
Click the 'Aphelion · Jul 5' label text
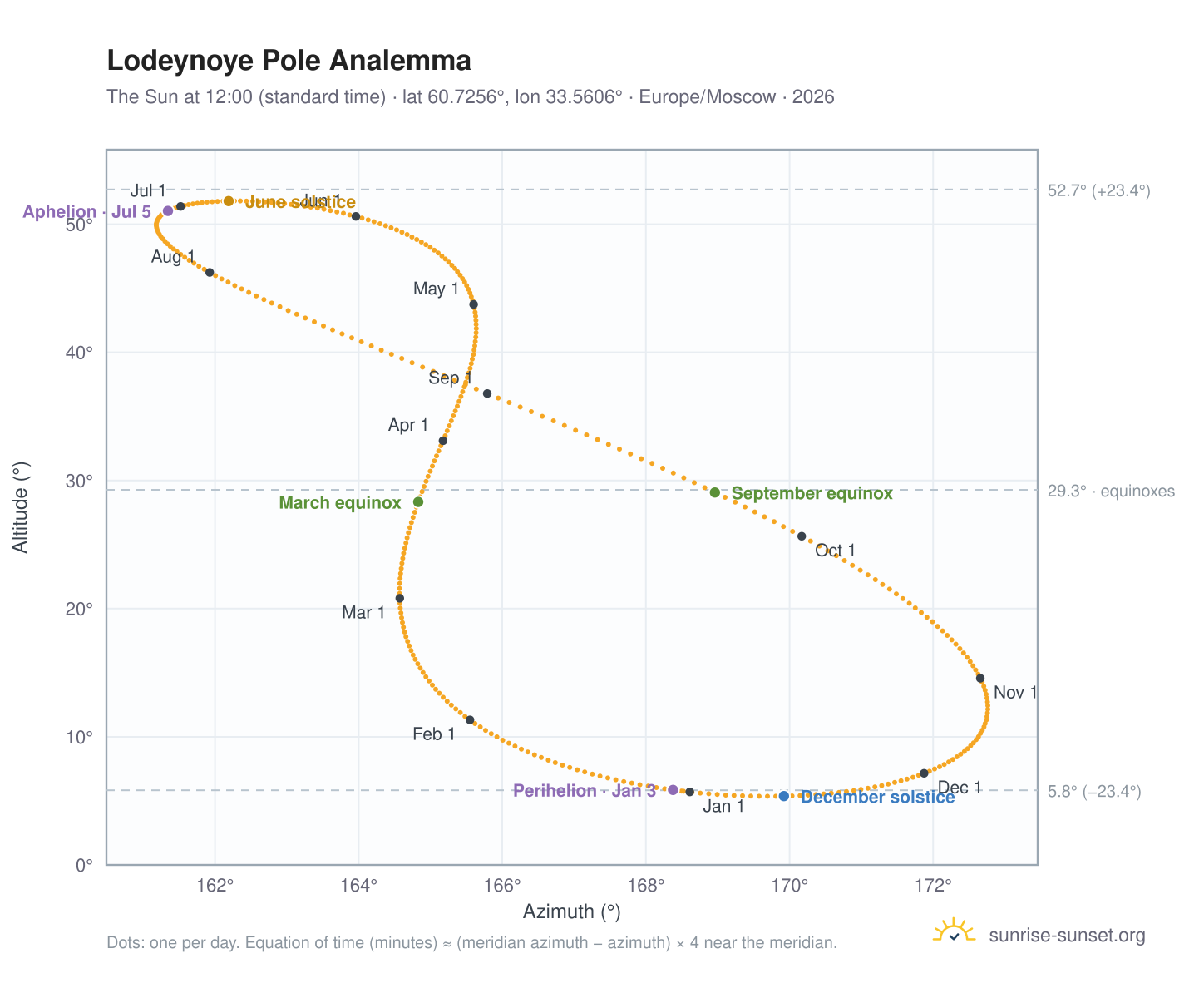pos(87,212)
